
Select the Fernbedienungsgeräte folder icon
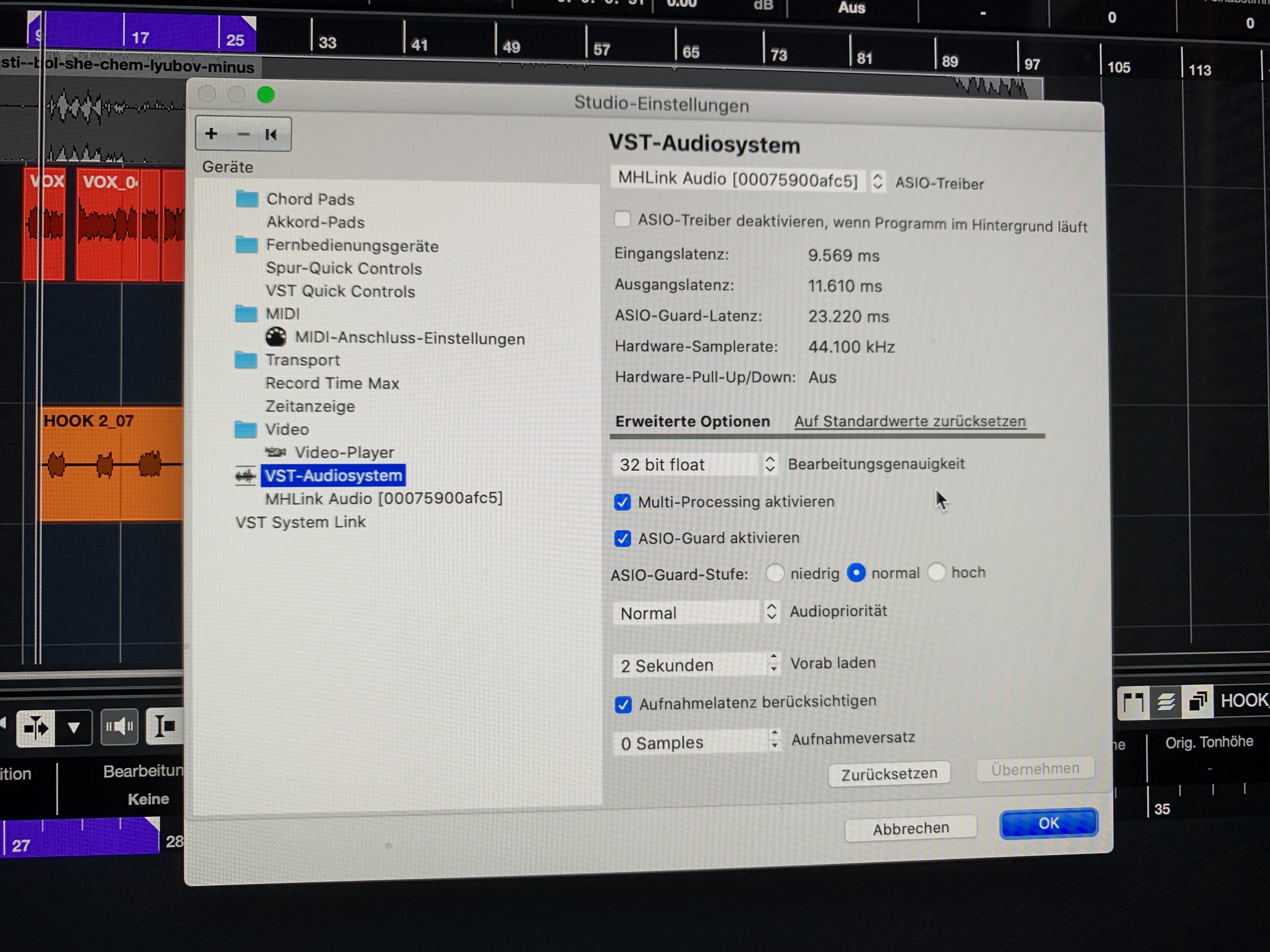[x=247, y=245]
